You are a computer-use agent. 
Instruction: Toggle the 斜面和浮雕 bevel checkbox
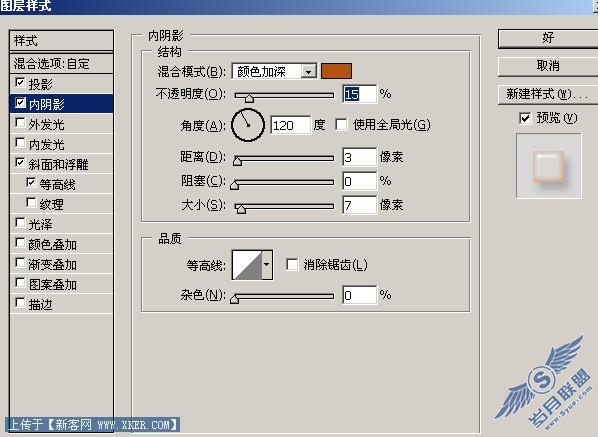20,163
